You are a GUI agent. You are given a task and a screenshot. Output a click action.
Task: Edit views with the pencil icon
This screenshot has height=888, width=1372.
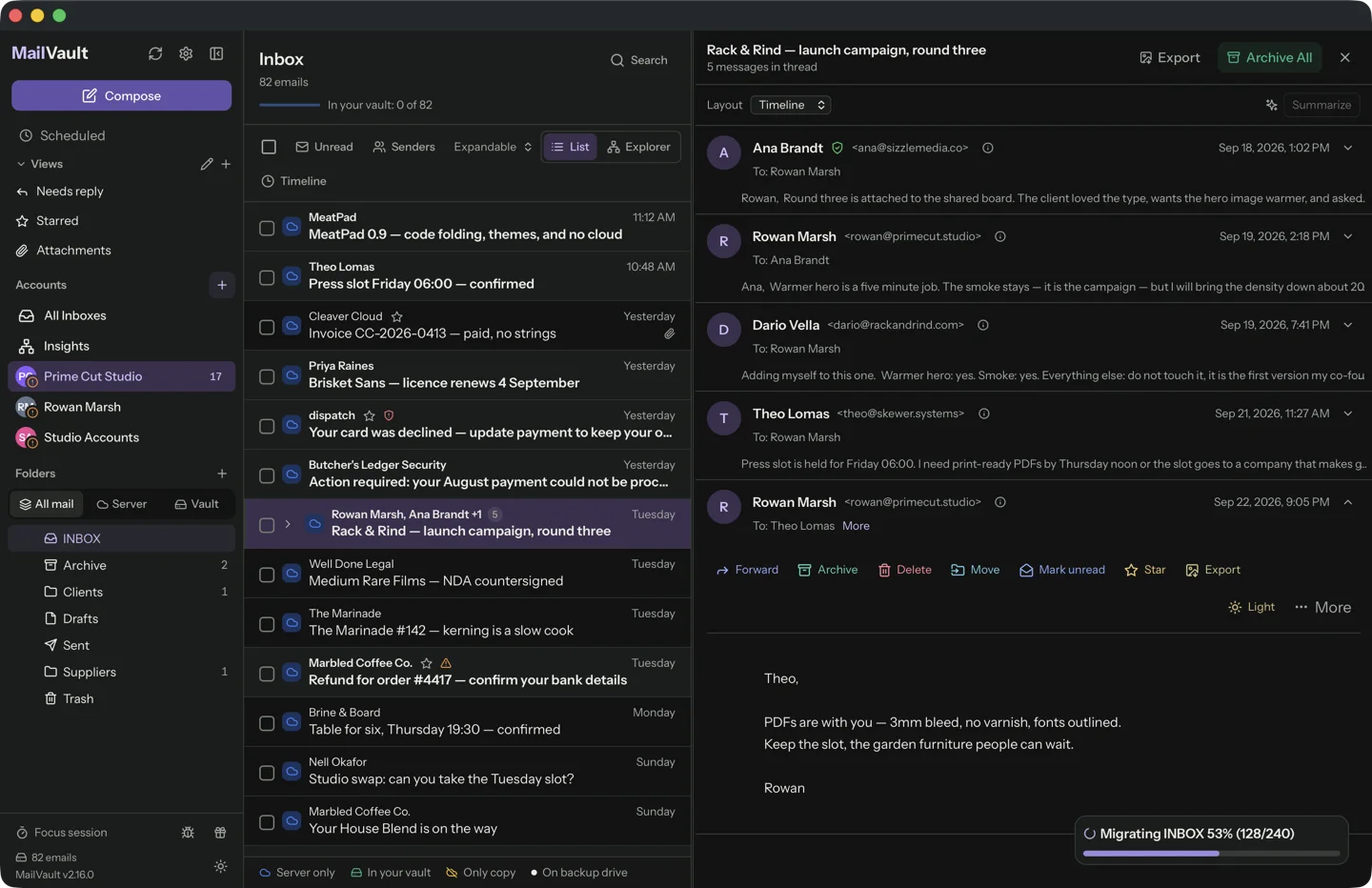tap(207, 164)
